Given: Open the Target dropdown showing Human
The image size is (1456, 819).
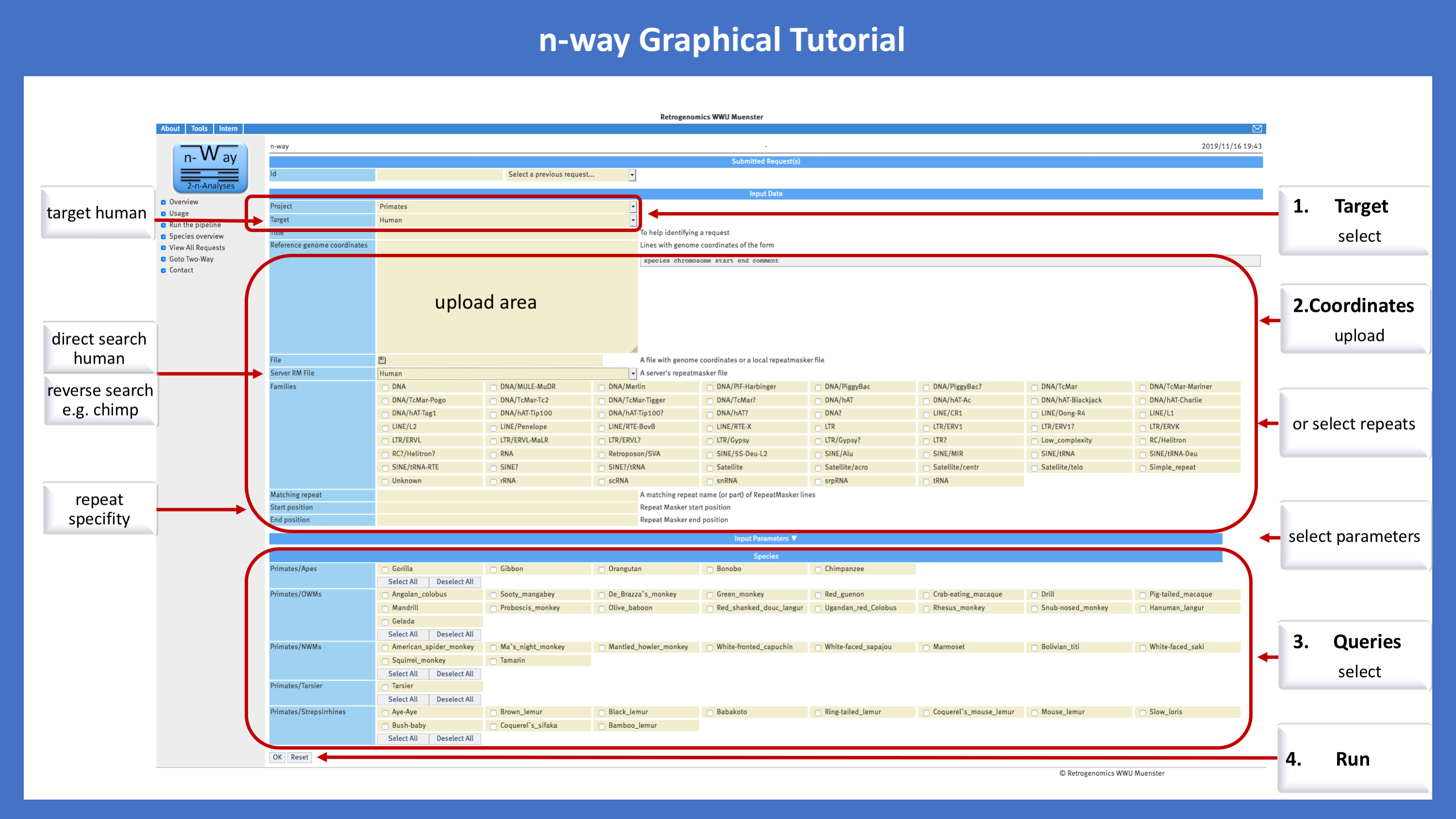Looking at the screenshot, I should pyautogui.click(x=507, y=220).
